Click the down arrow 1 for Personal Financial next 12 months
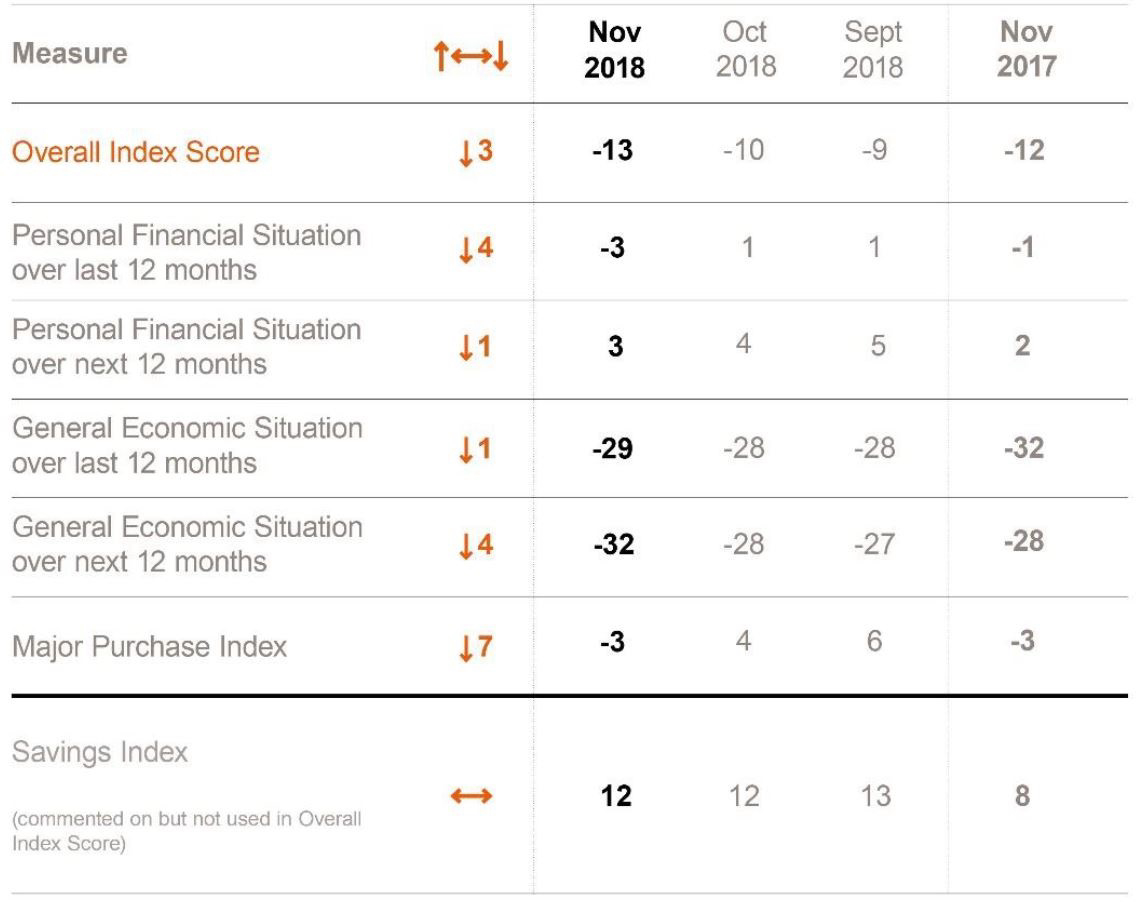The width and height of the screenshot is (1140, 902). pyautogui.click(x=476, y=347)
